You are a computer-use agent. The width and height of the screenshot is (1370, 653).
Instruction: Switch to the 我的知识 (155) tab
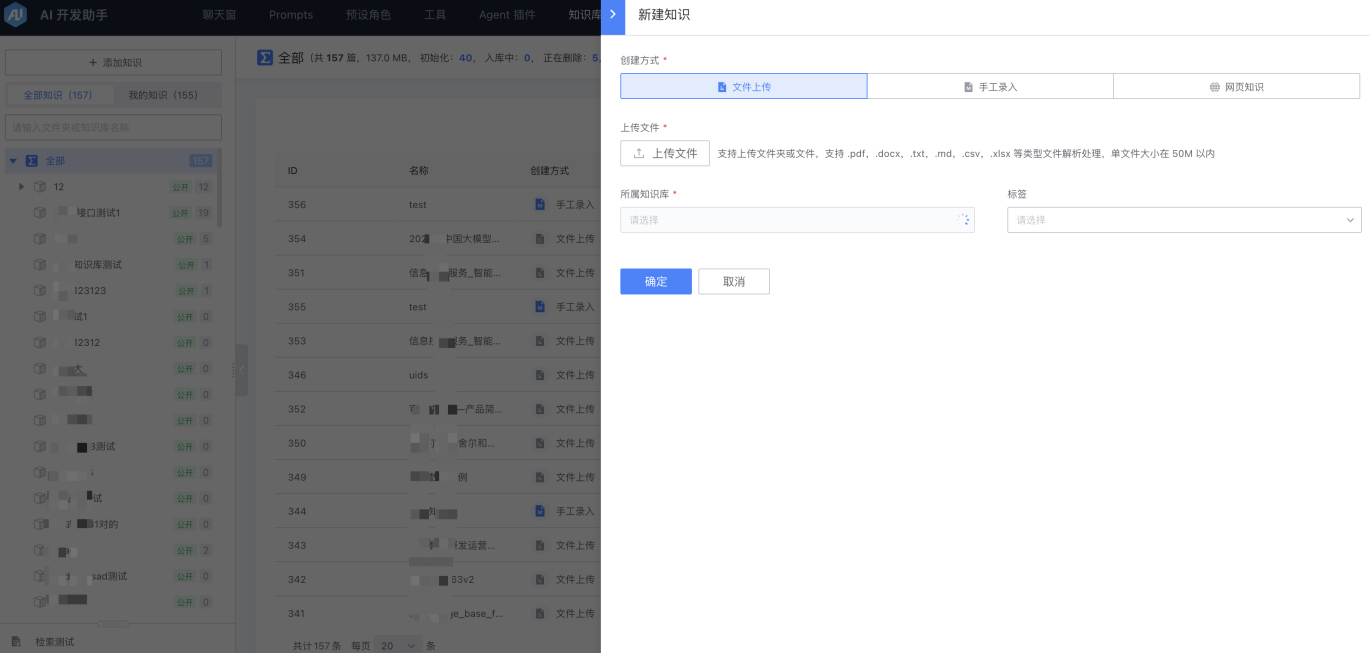coord(163,94)
